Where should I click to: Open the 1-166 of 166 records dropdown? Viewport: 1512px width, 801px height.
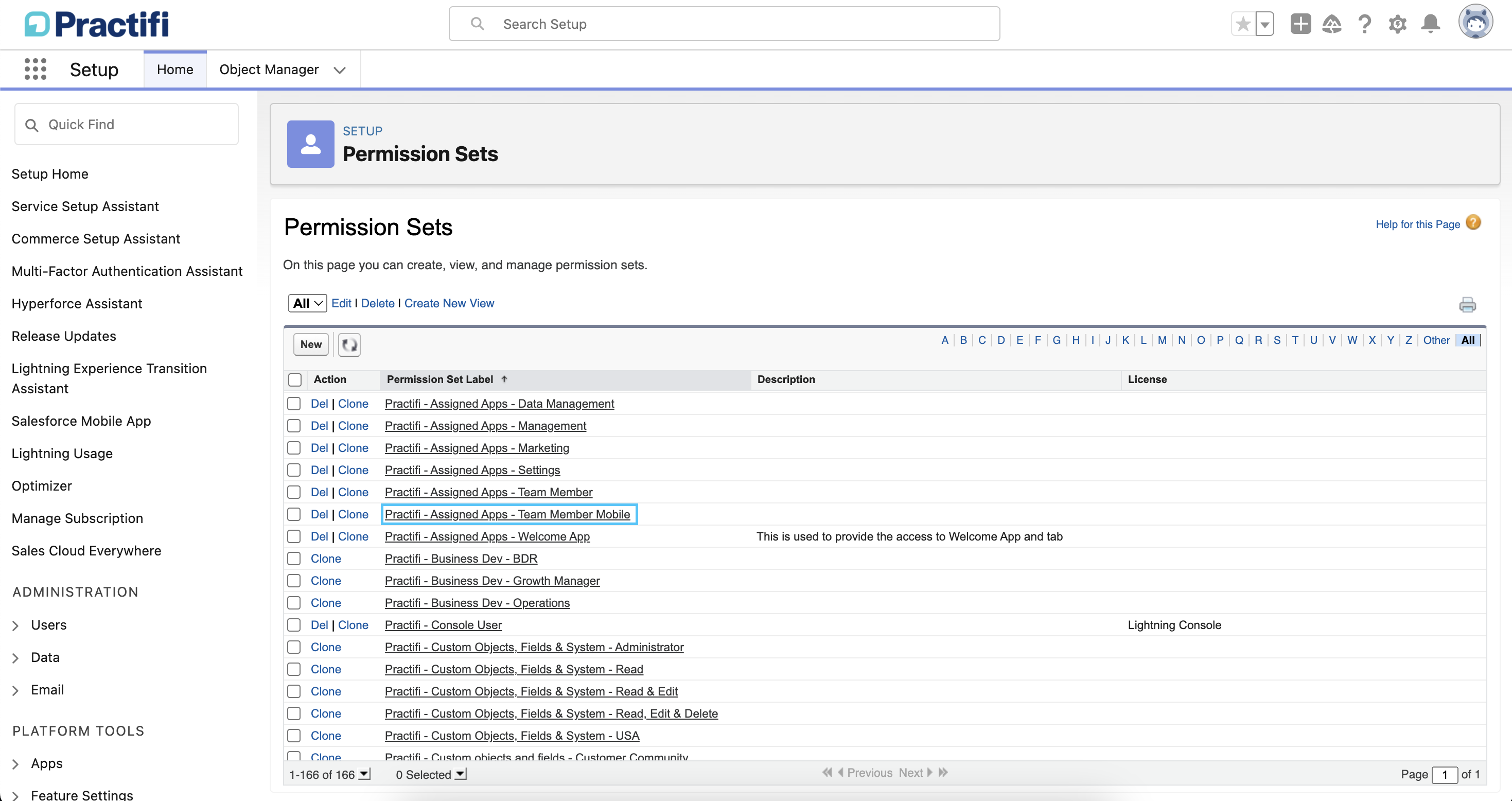364,774
